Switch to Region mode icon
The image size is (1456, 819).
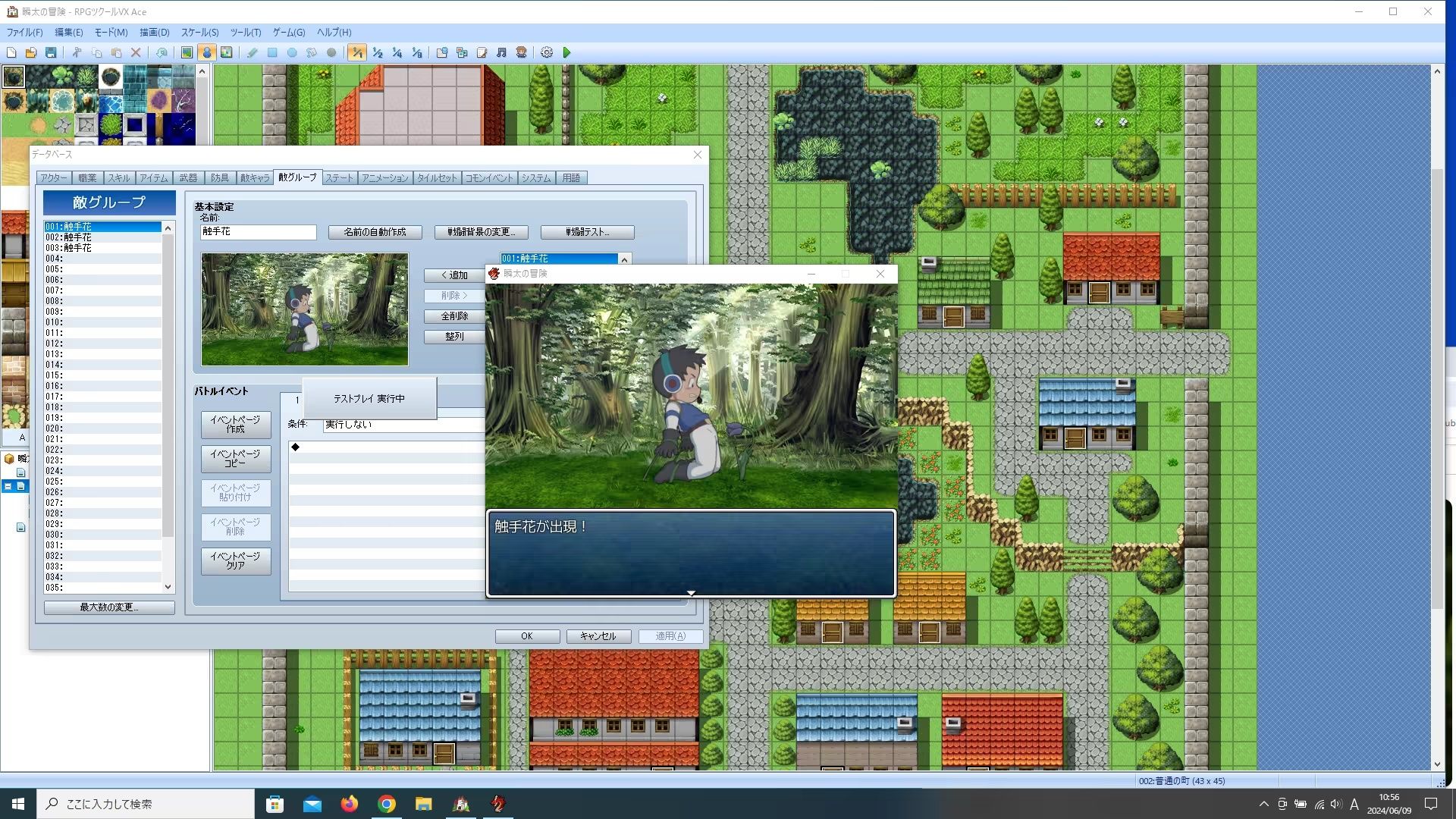(x=226, y=52)
